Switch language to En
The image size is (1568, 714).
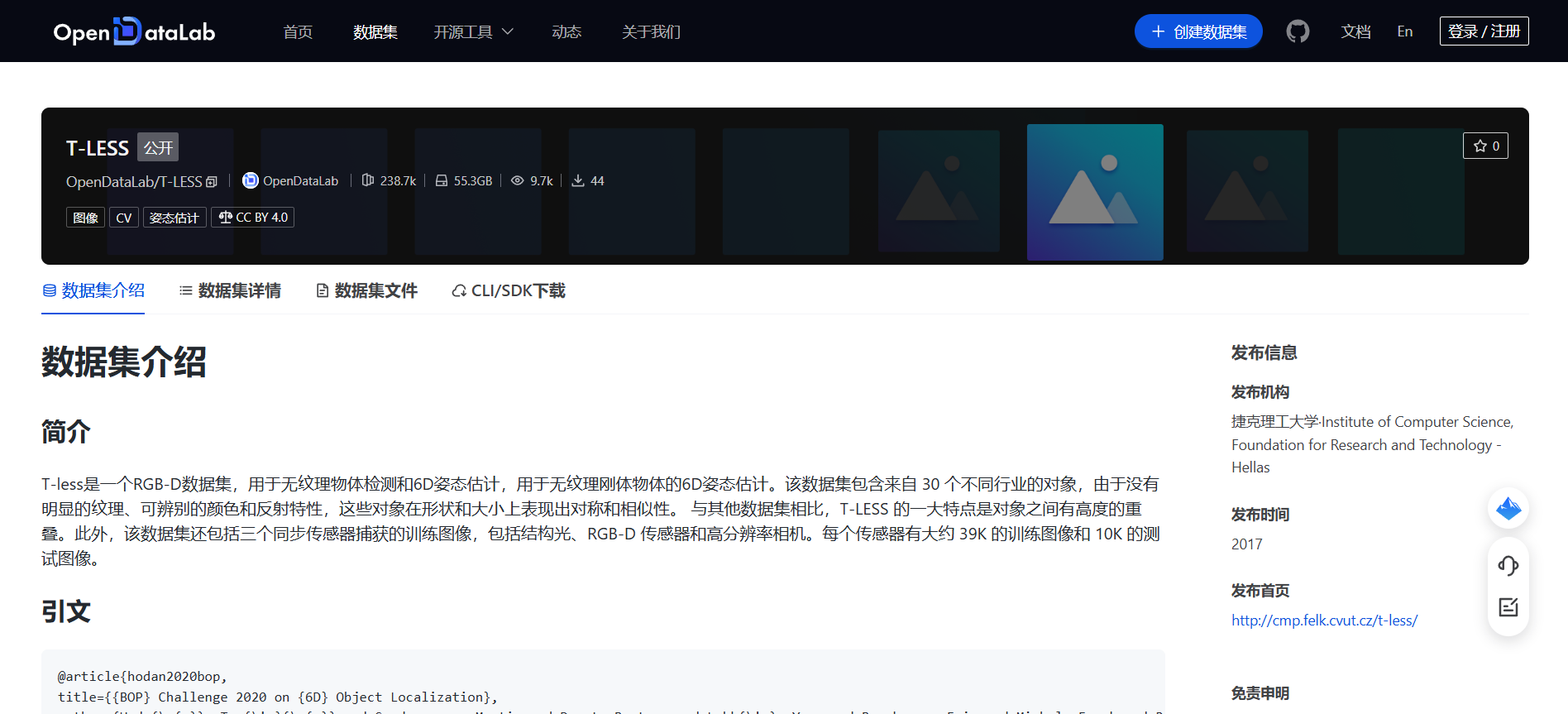pos(1405,31)
